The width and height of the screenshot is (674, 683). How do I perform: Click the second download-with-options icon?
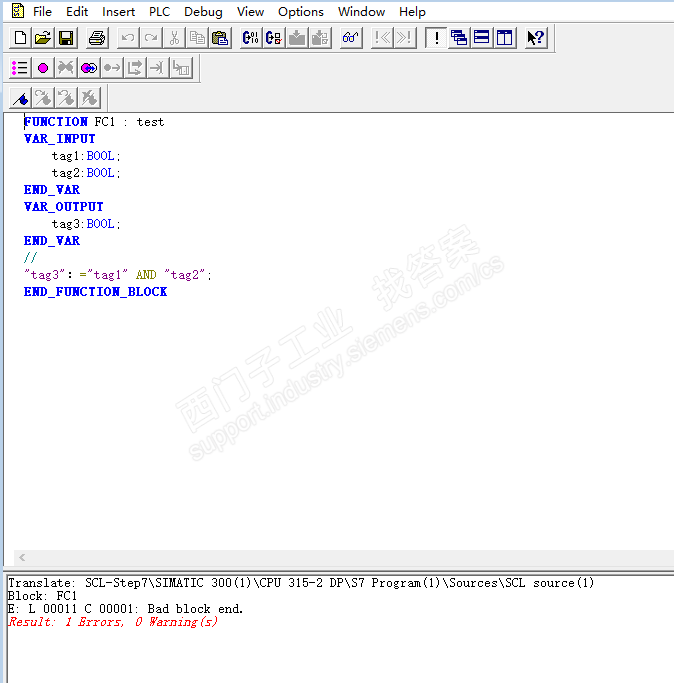coord(320,38)
